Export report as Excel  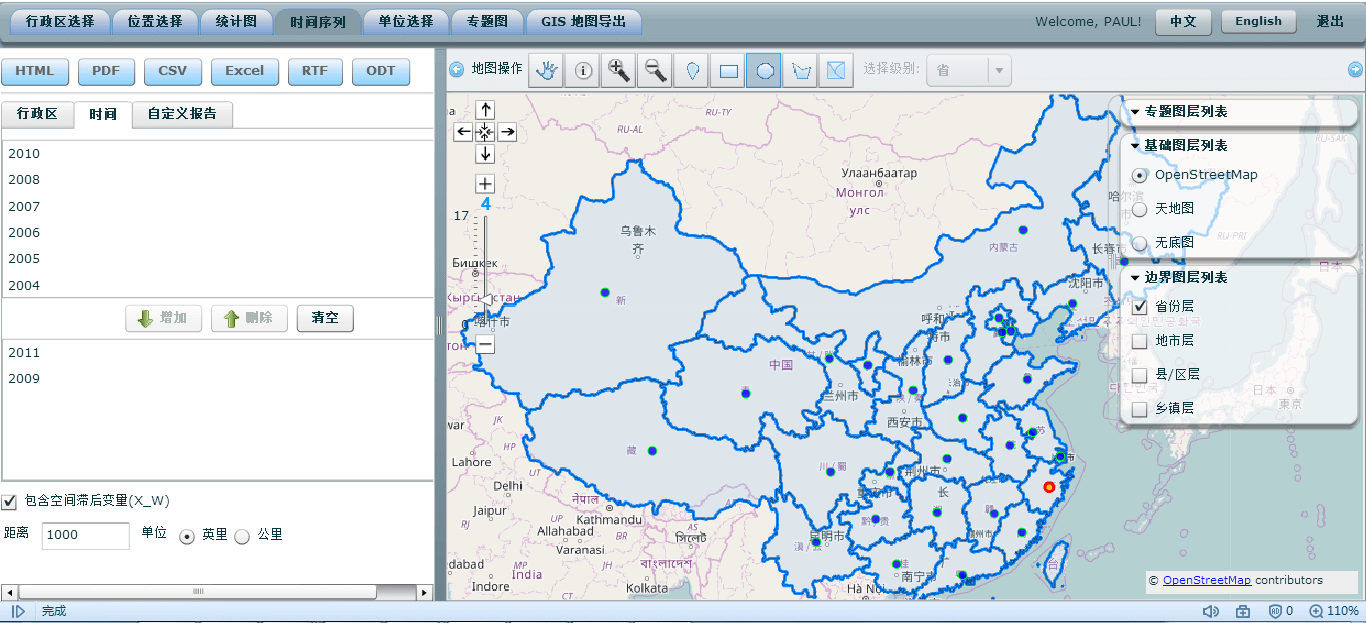coord(245,71)
